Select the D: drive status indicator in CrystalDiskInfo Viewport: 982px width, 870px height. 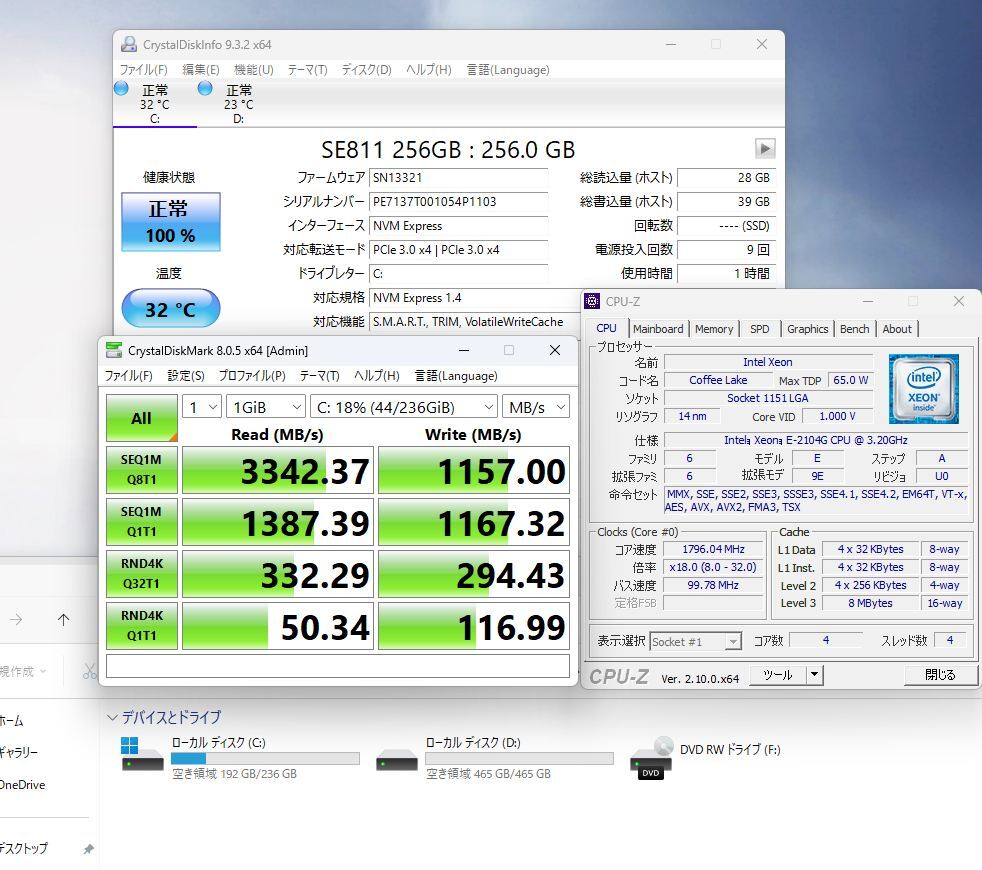pyautogui.click(x=205, y=88)
